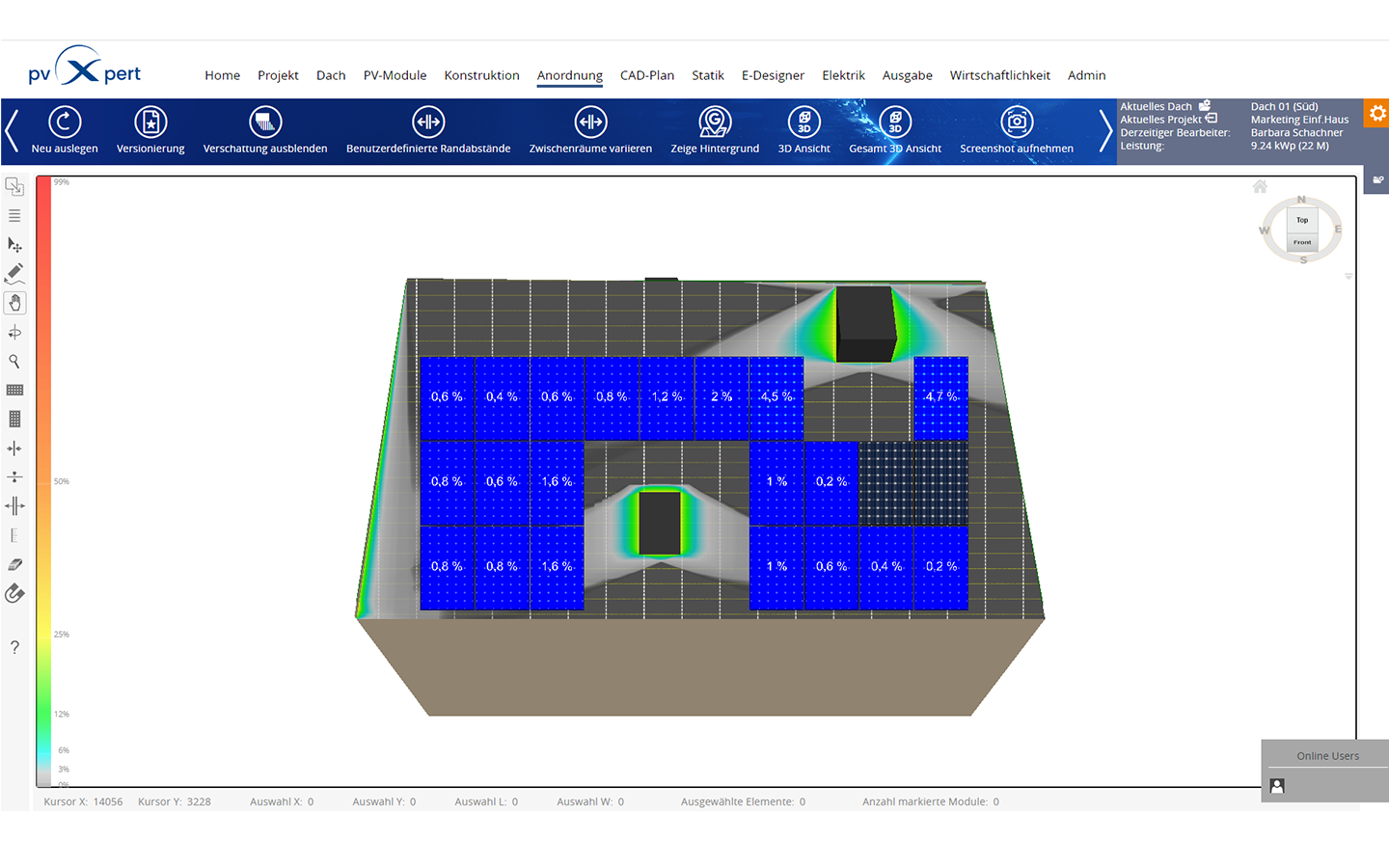Open the orange settings gear
This screenshot has width=1389, height=868.
(x=1376, y=113)
